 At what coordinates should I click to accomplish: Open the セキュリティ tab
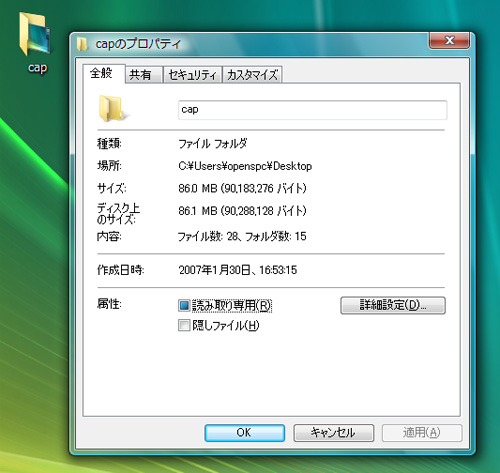click(192, 75)
